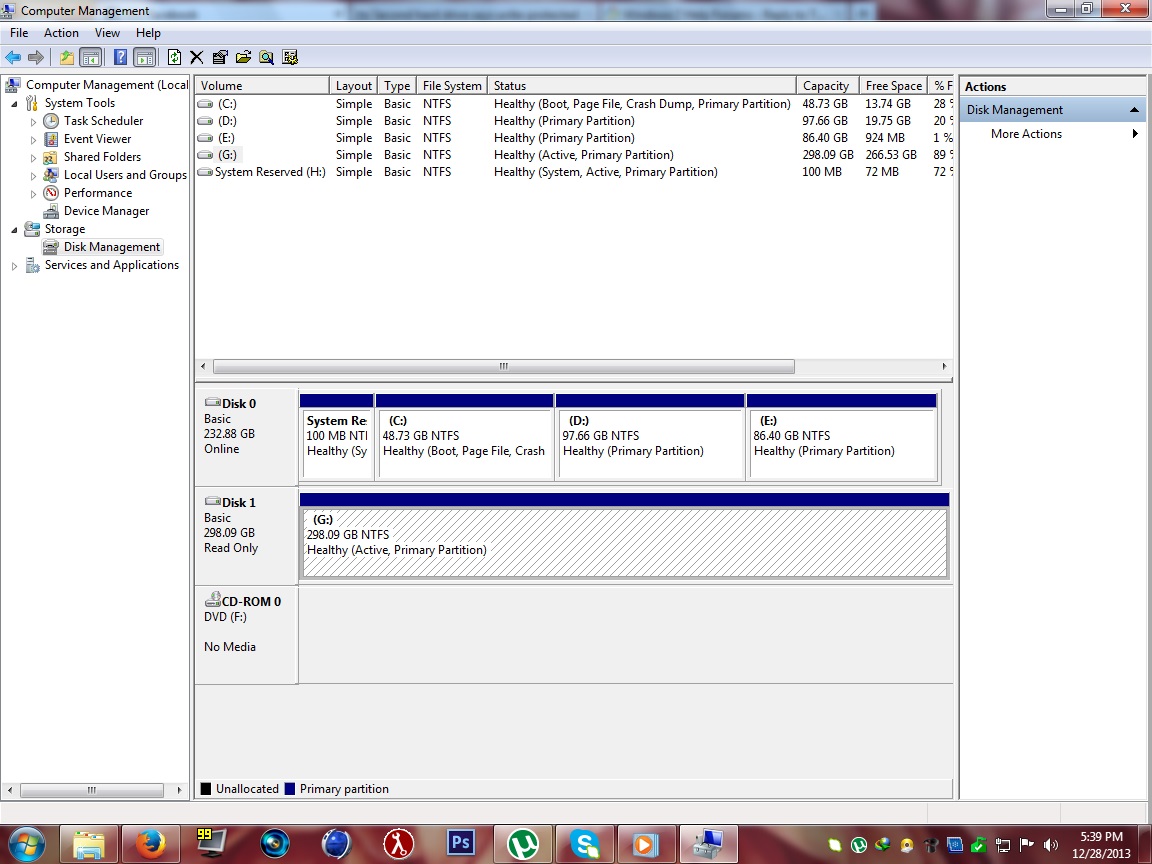Viewport: 1152px width, 864px height.
Task: Click the Refresh icon in toolbar
Action: coord(174,57)
